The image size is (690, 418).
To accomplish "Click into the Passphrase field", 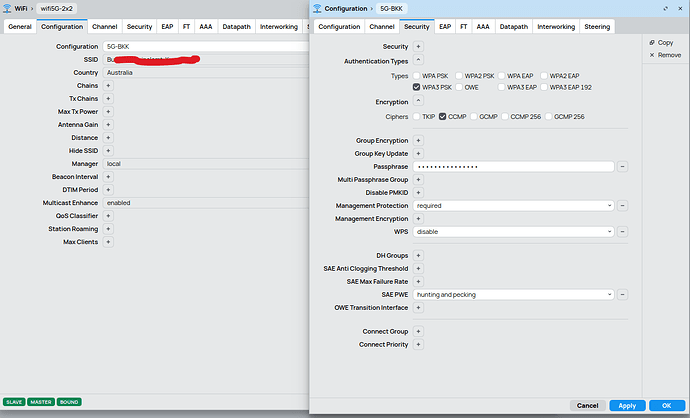I will click(x=513, y=167).
